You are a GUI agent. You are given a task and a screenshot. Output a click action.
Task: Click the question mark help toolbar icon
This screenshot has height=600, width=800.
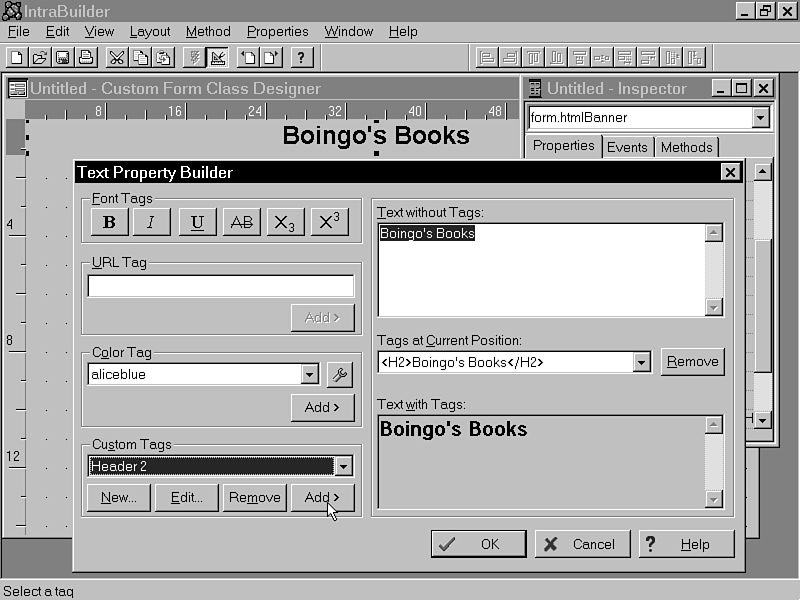[x=302, y=57]
